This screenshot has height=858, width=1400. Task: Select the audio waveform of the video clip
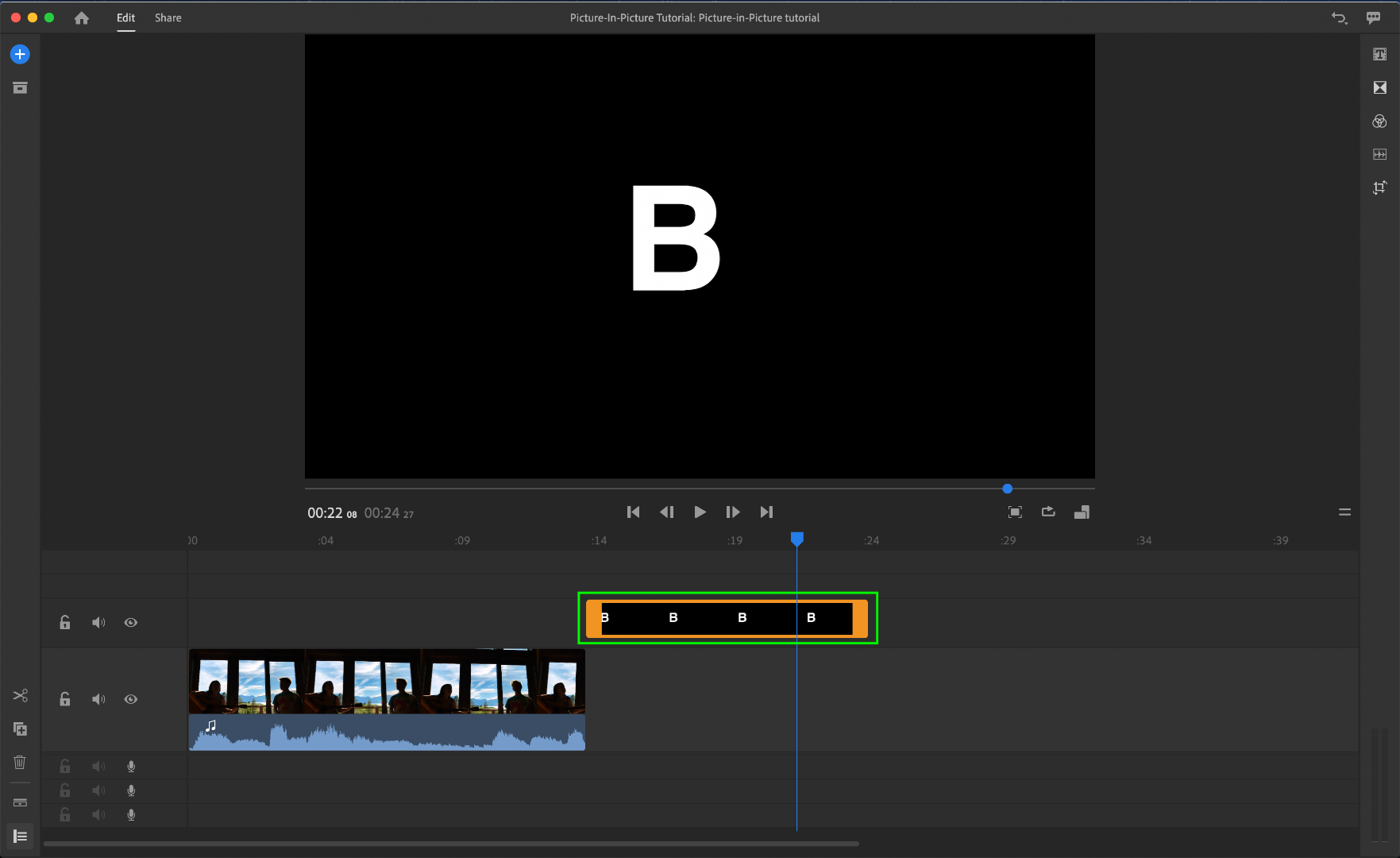click(x=387, y=732)
